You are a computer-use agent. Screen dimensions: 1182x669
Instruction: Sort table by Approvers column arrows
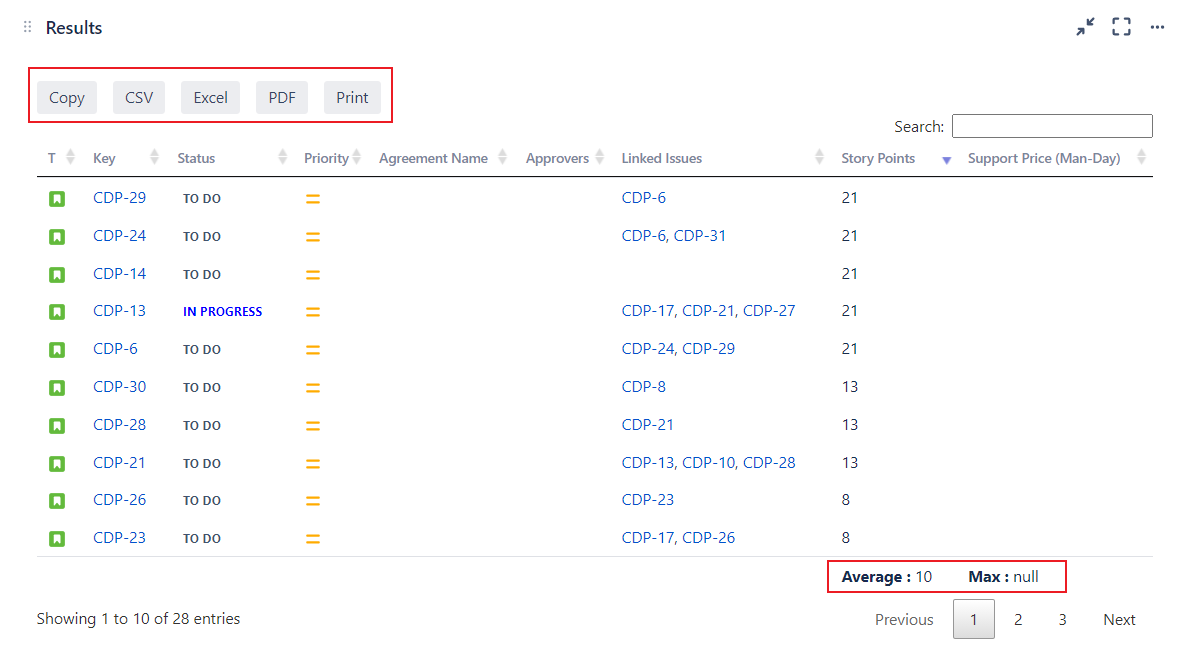pyautogui.click(x=600, y=157)
